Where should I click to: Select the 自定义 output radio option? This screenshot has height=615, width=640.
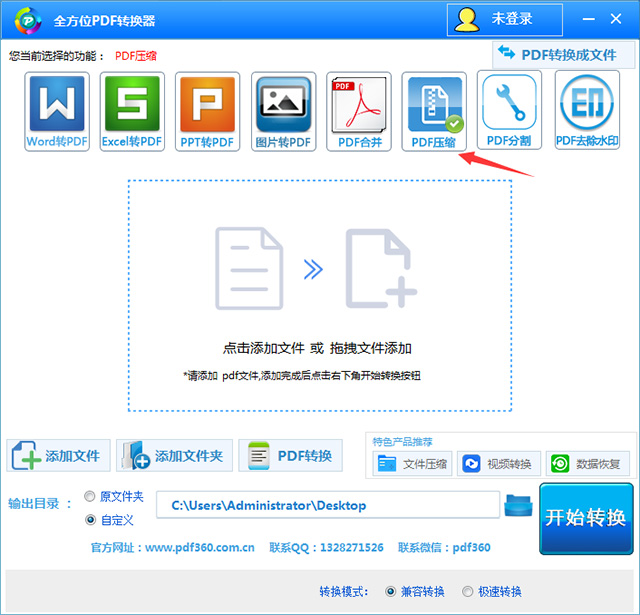click(x=109, y=520)
